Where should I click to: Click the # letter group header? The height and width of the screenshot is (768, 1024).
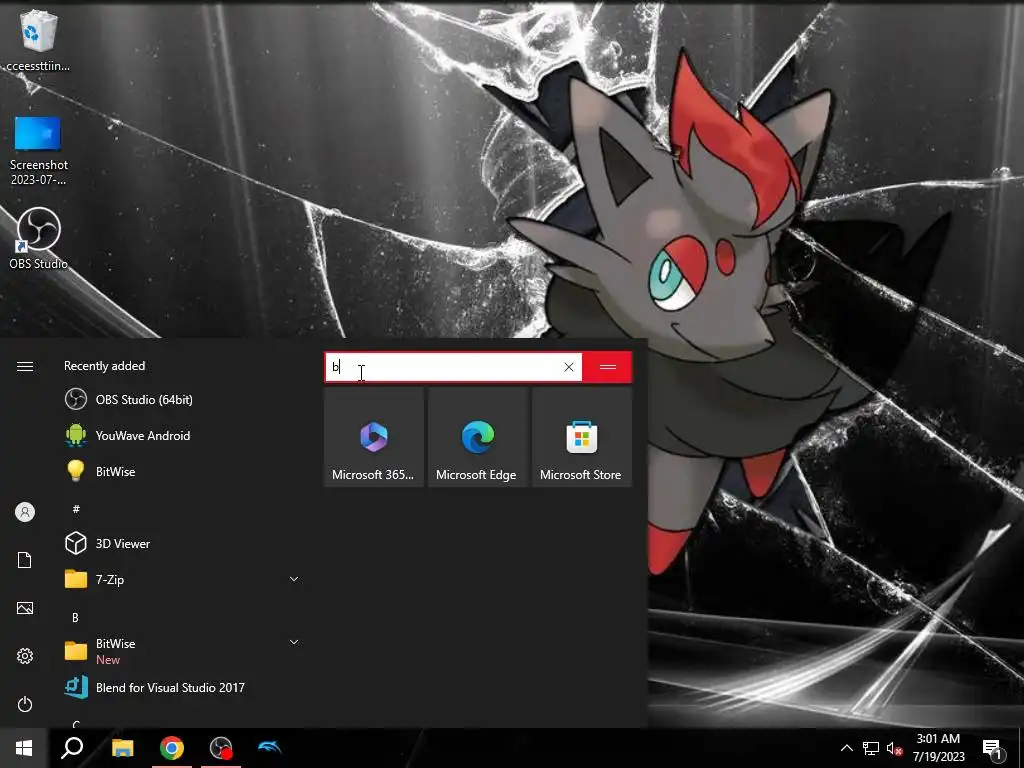pyautogui.click(x=76, y=509)
